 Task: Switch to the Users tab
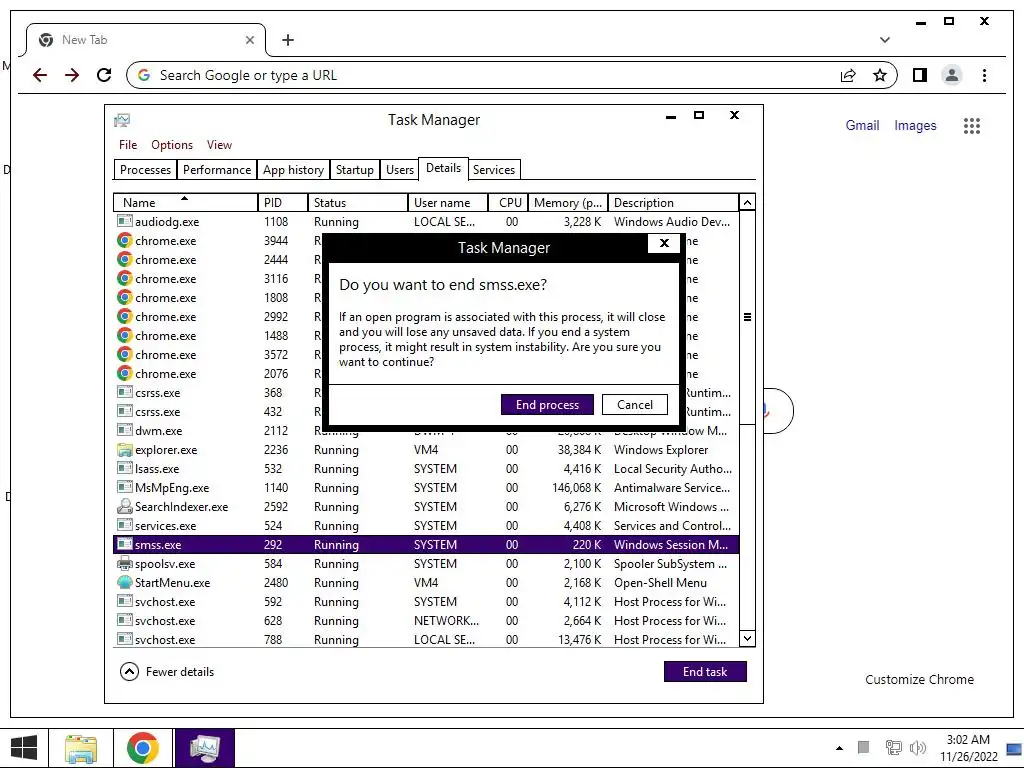coord(400,170)
